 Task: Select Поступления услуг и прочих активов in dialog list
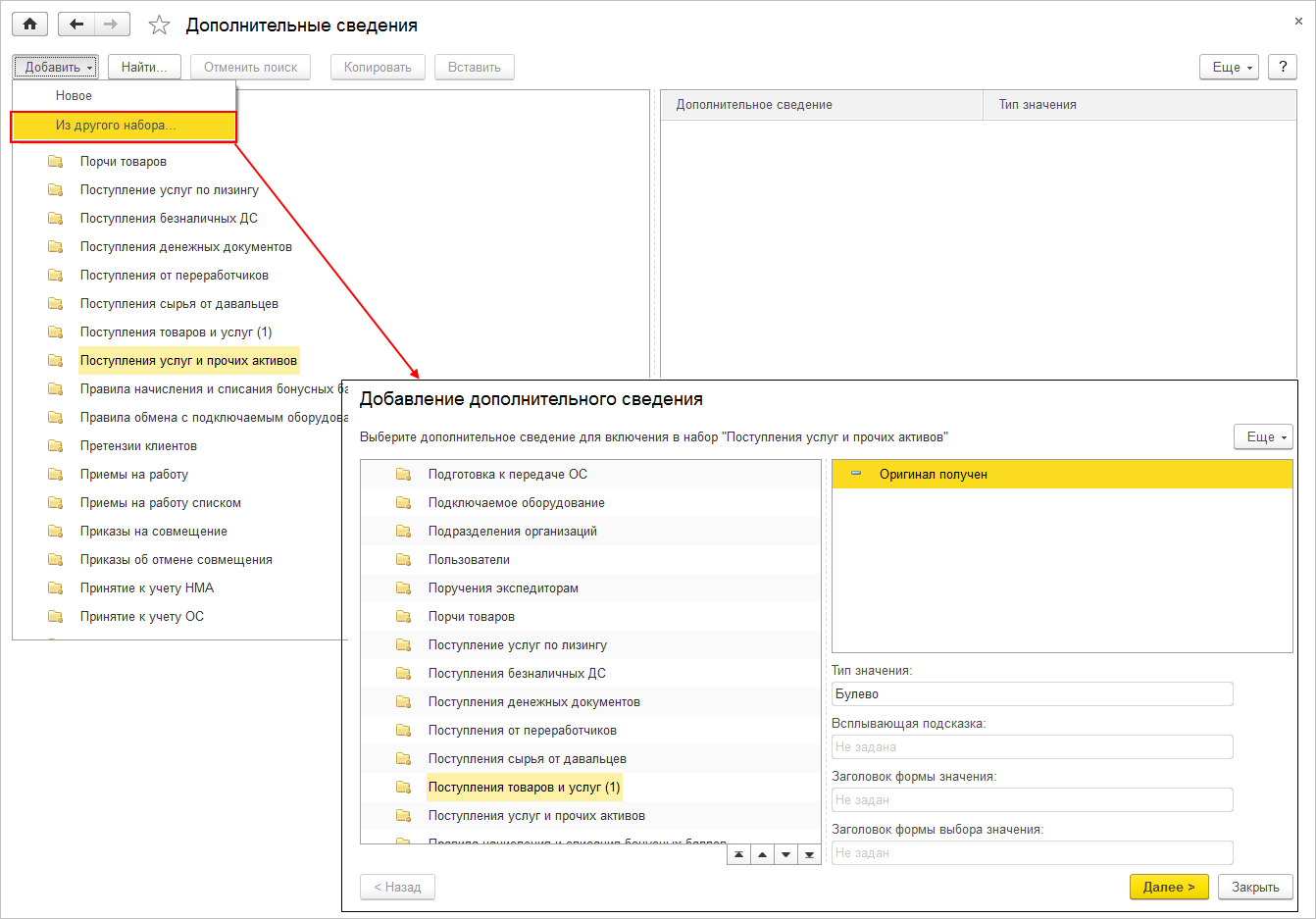(x=536, y=815)
